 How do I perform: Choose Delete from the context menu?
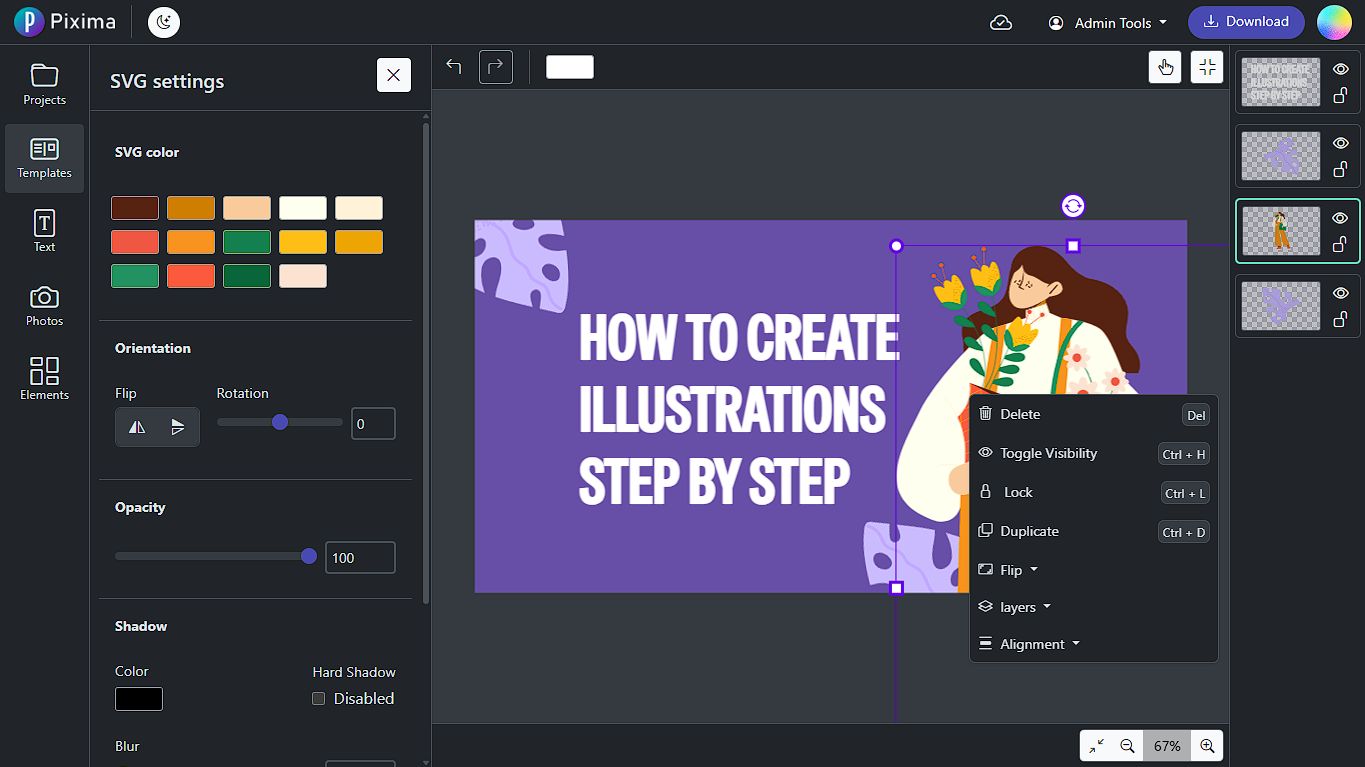point(1020,414)
